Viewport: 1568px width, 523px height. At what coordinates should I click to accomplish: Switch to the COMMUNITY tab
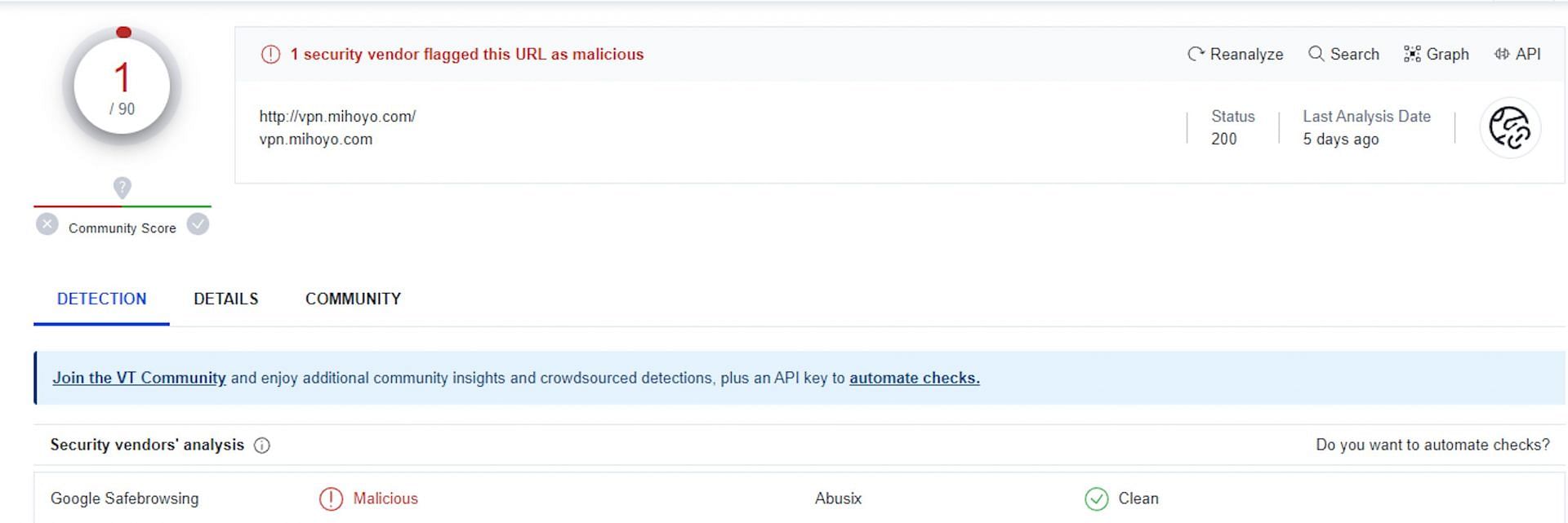pyautogui.click(x=353, y=299)
